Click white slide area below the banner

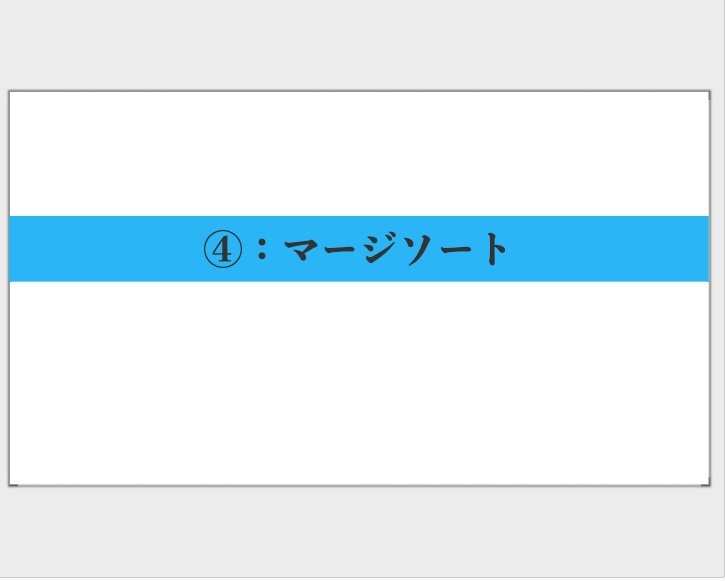[x=359, y=383]
